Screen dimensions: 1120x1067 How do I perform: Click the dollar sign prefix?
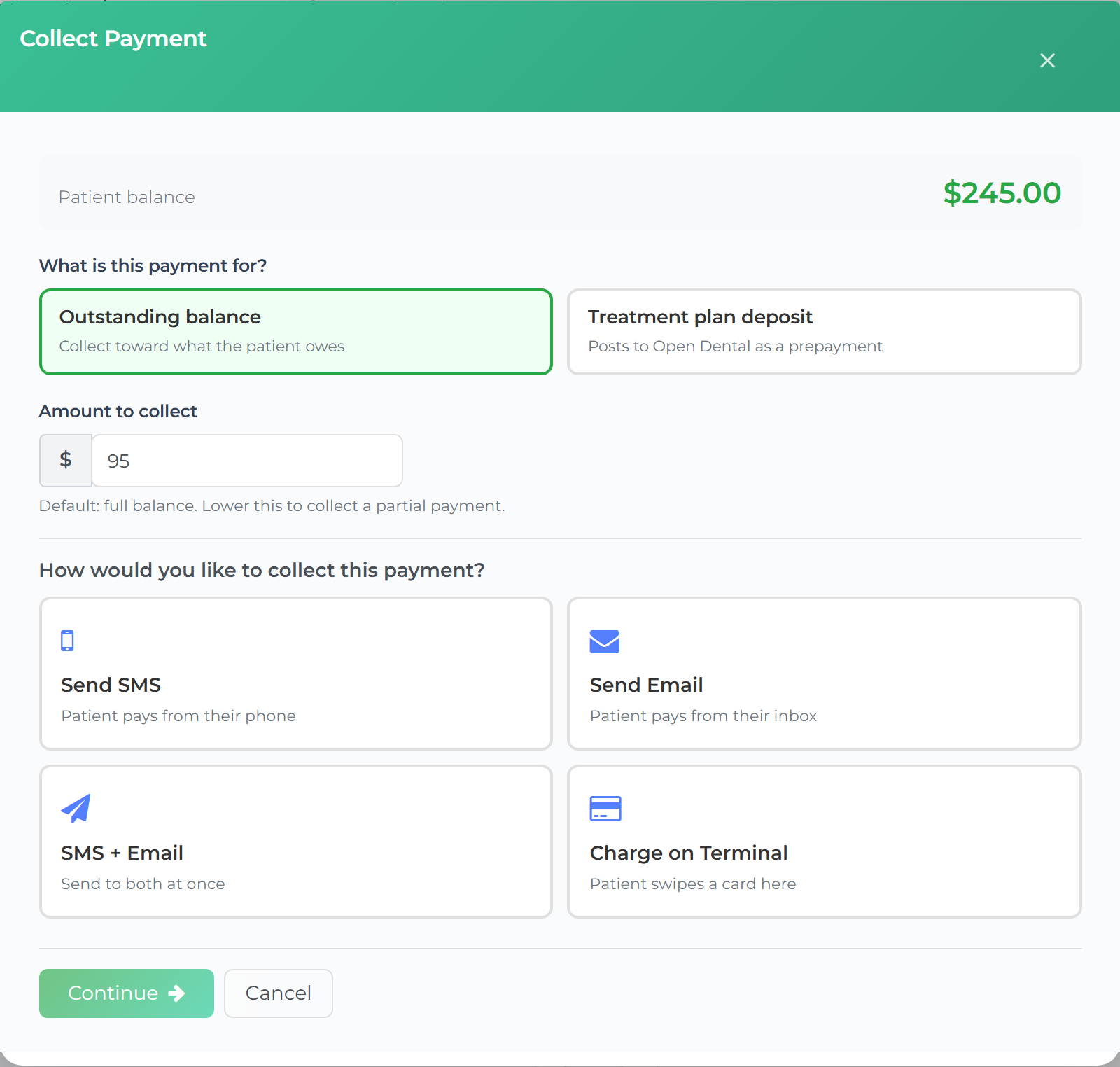tap(66, 461)
